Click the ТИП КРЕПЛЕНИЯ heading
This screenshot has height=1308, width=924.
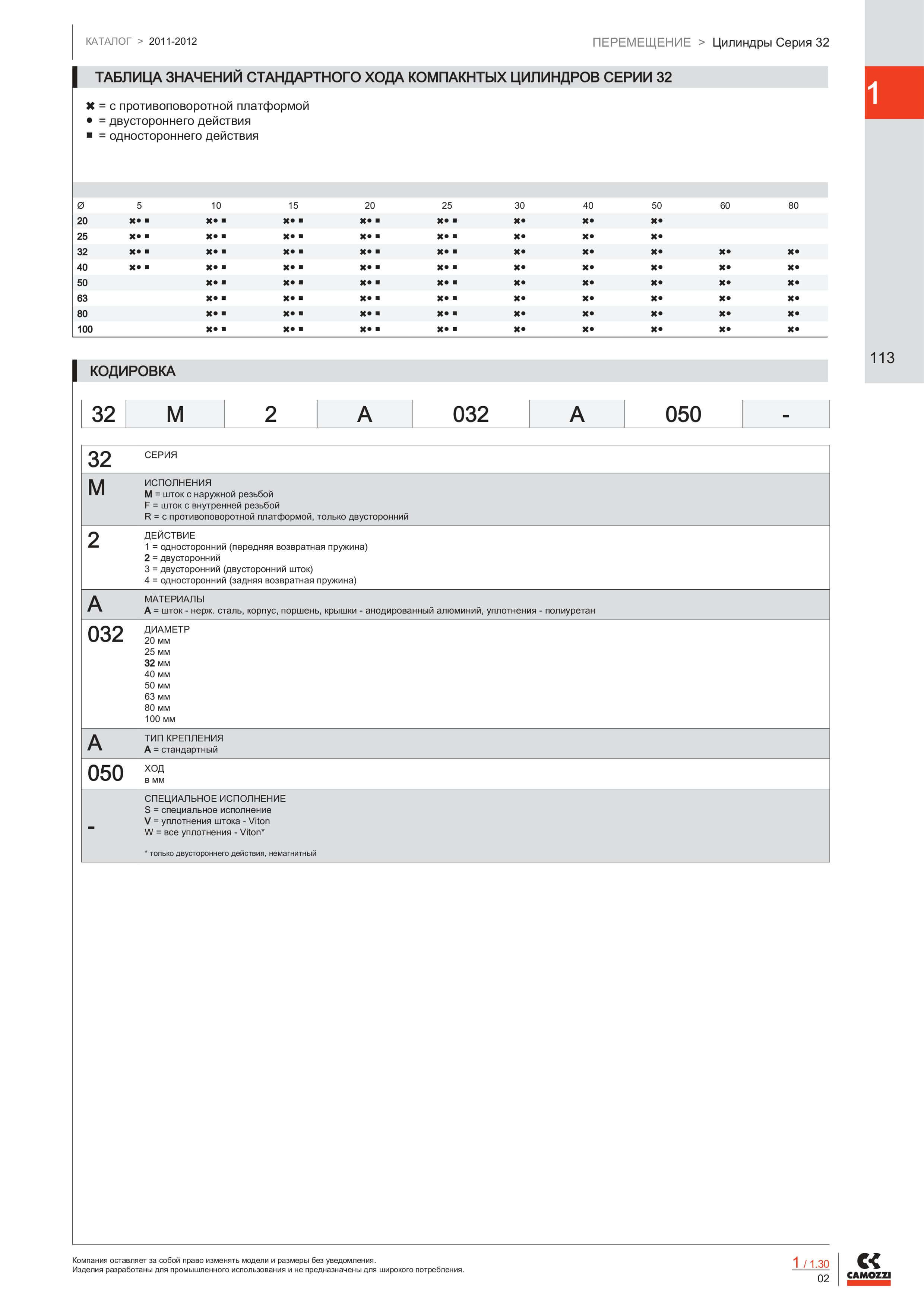coord(184,738)
